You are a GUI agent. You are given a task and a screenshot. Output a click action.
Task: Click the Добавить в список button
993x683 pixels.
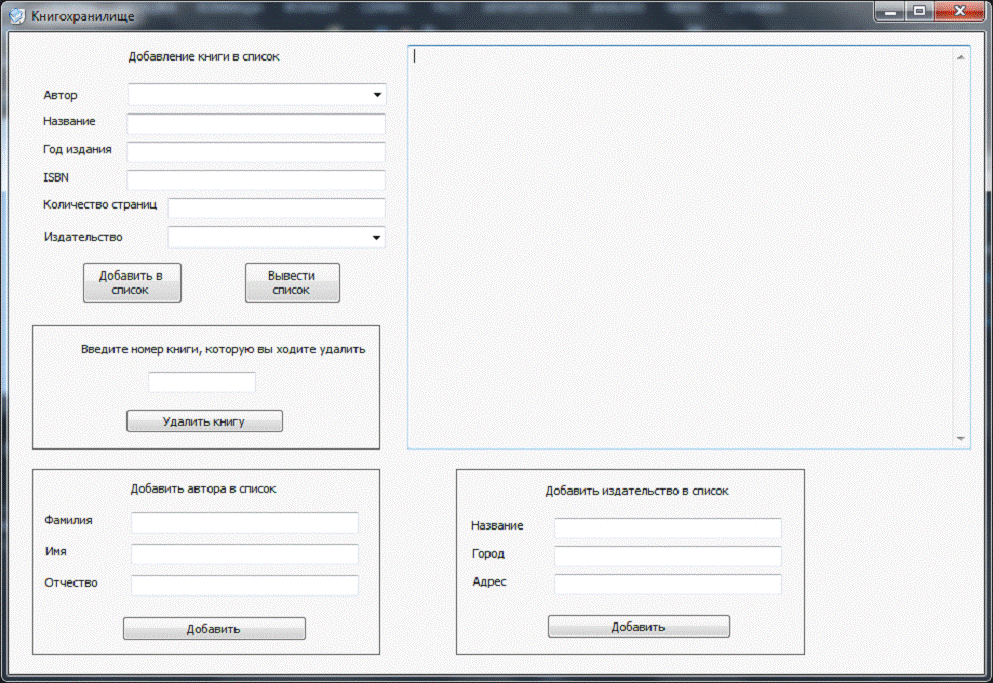click(x=132, y=283)
